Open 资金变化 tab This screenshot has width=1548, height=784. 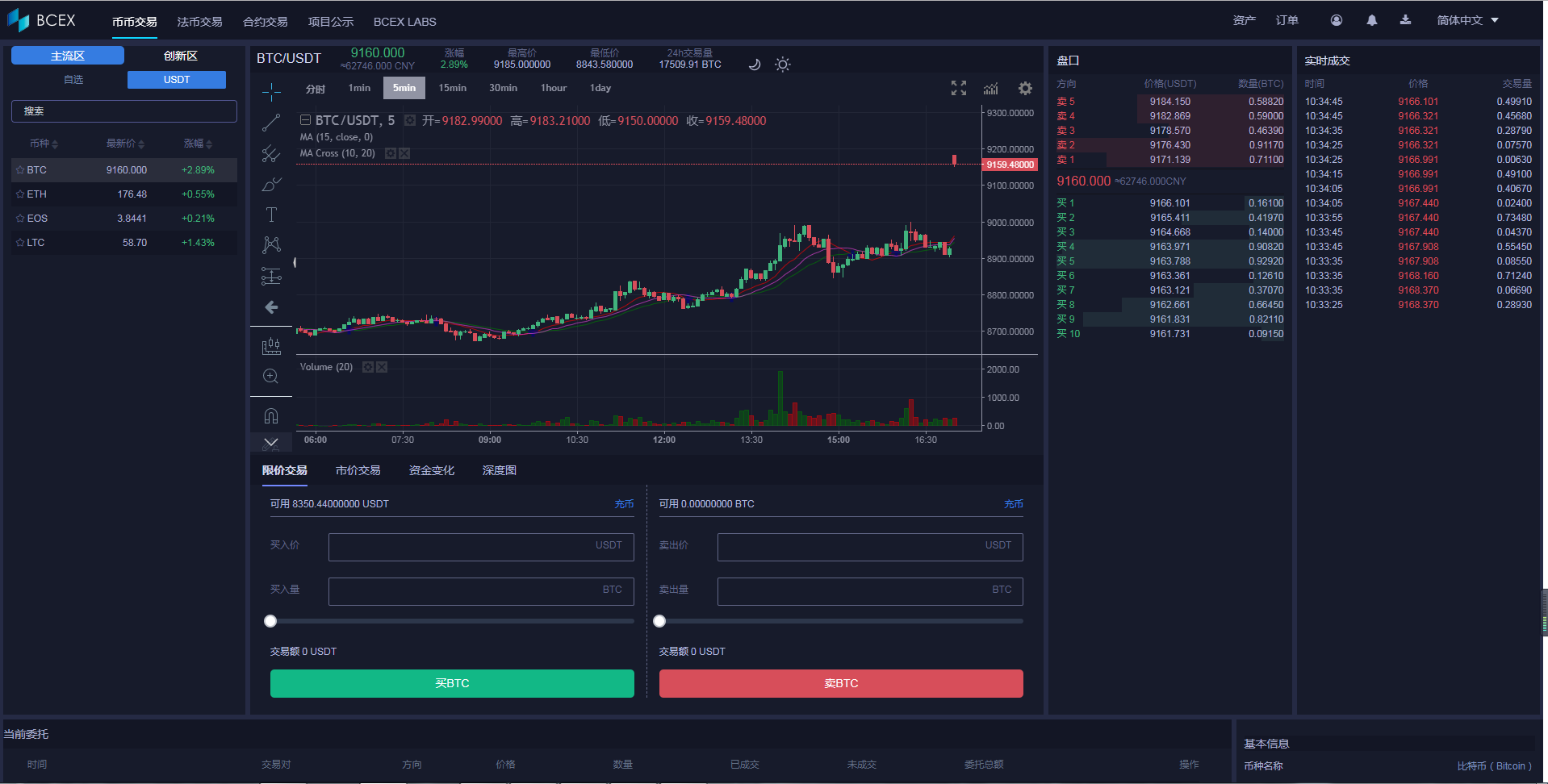(432, 470)
